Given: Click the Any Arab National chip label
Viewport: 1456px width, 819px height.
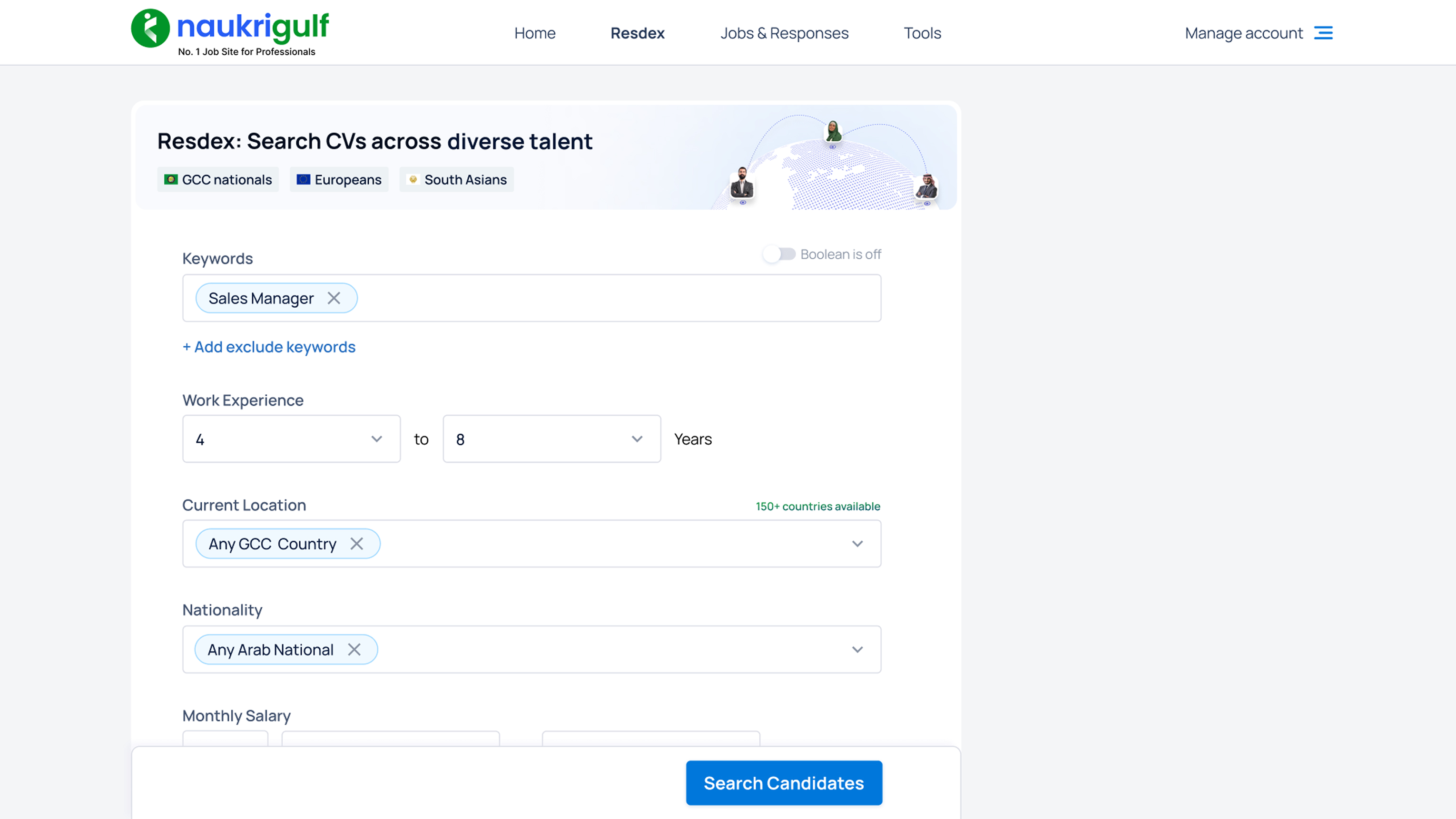Looking at the screenshot, I should (x=271, y=650).
